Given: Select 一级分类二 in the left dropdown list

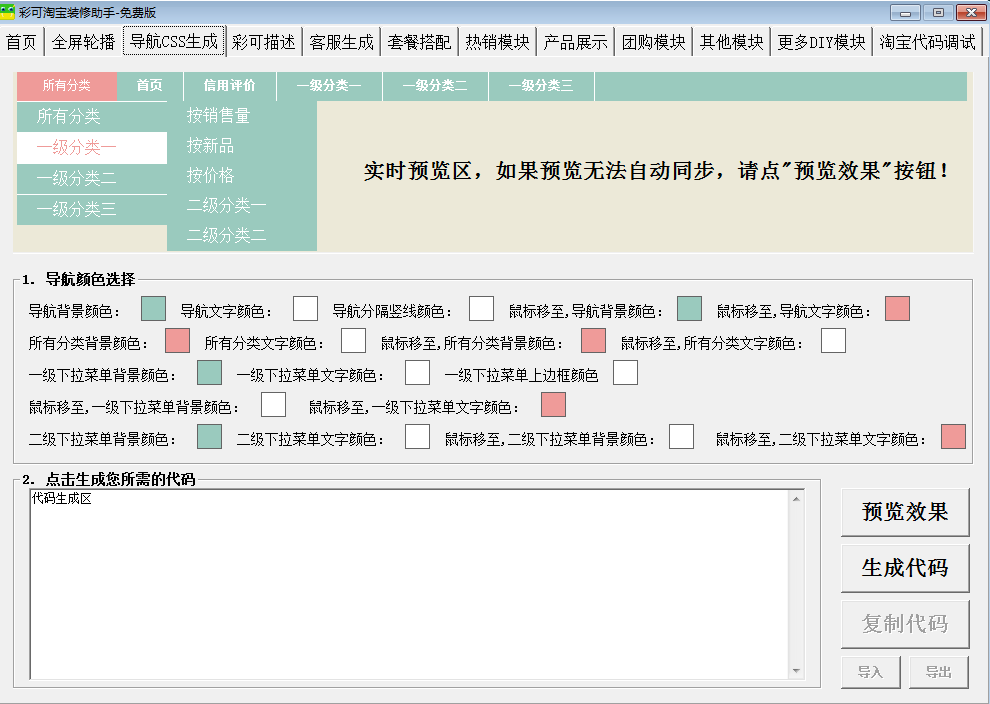Looking at the screenshot, I should (77, 179).
